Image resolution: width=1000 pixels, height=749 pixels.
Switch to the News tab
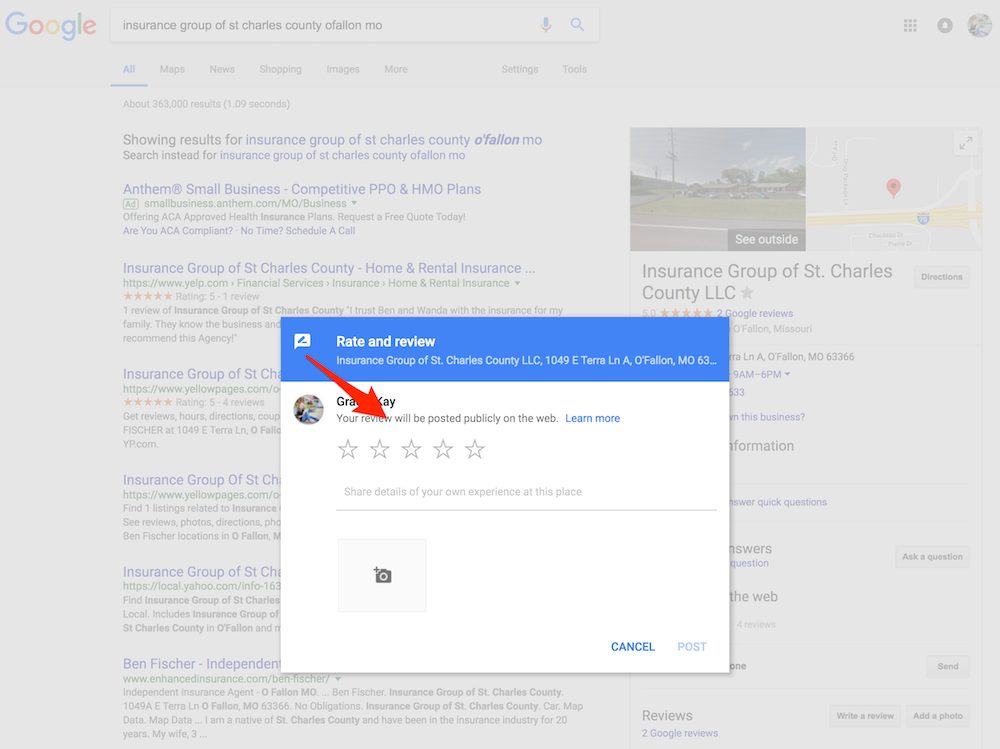[222, 69]
